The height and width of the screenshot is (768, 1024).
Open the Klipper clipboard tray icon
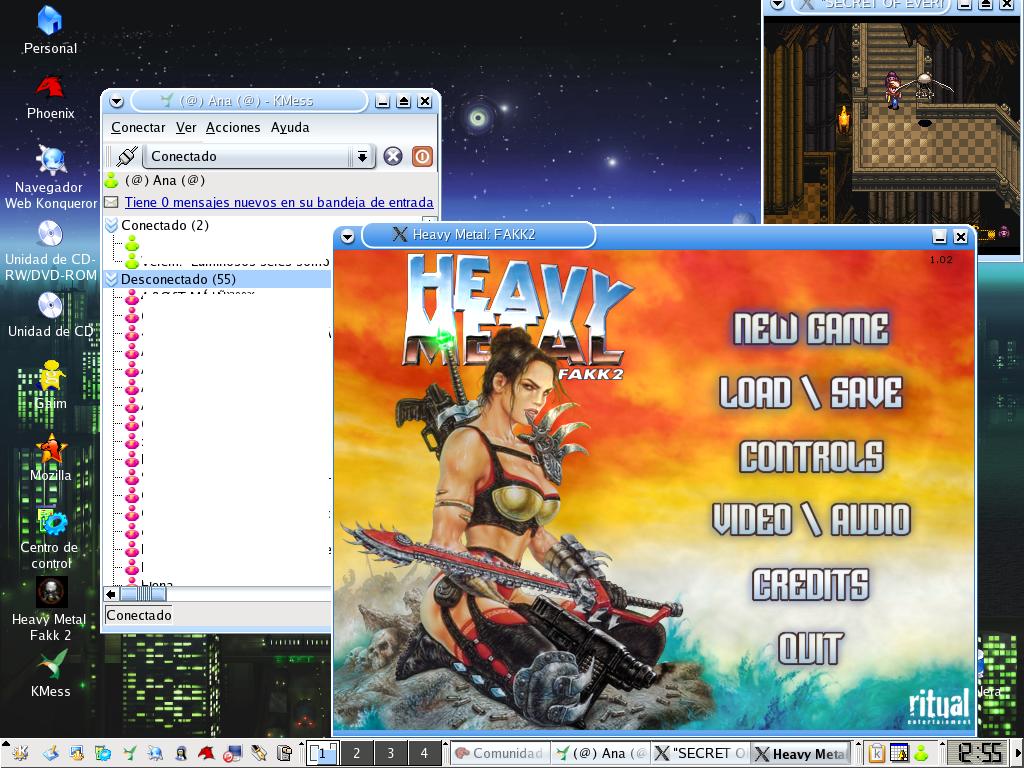[x=876, y=753]
